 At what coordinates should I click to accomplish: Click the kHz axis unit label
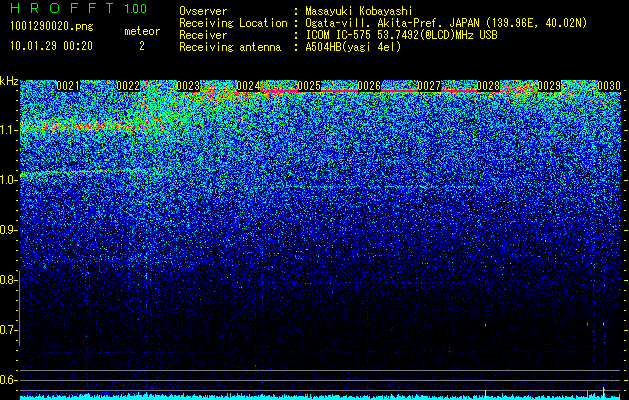pyautogui.click(x=9, y=81)
